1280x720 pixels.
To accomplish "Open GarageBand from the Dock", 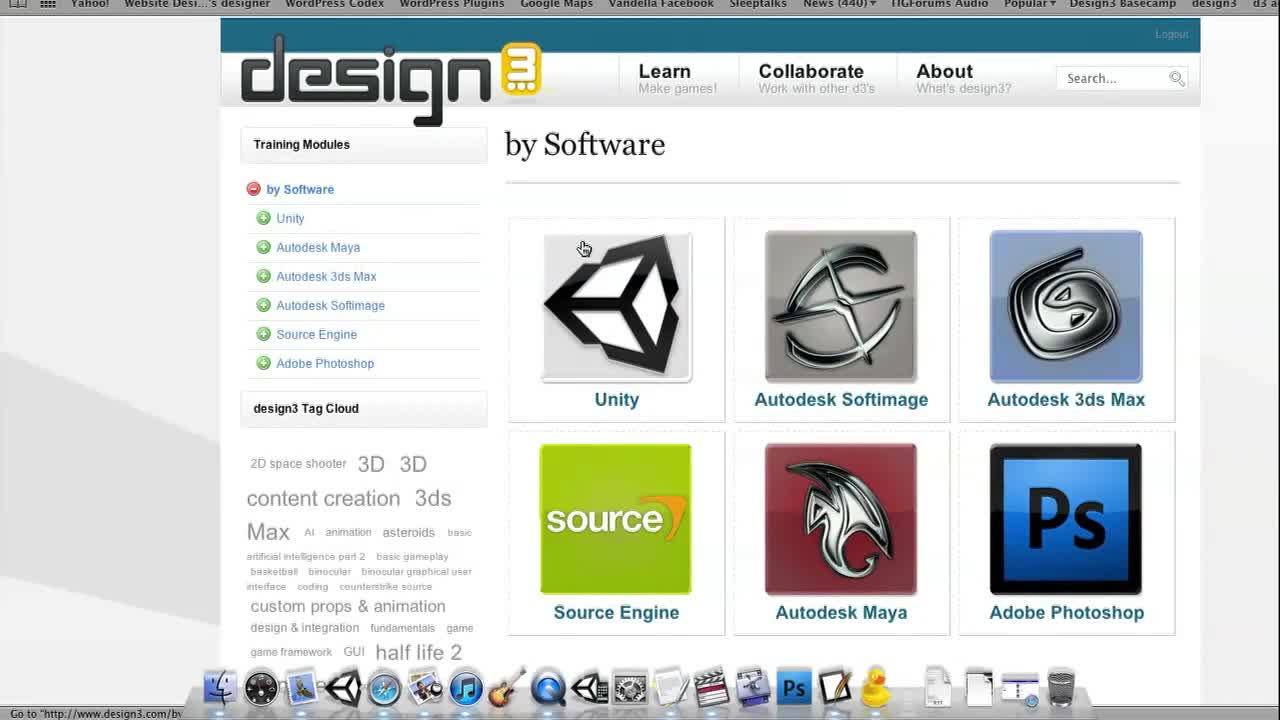I will click(507, 688).
